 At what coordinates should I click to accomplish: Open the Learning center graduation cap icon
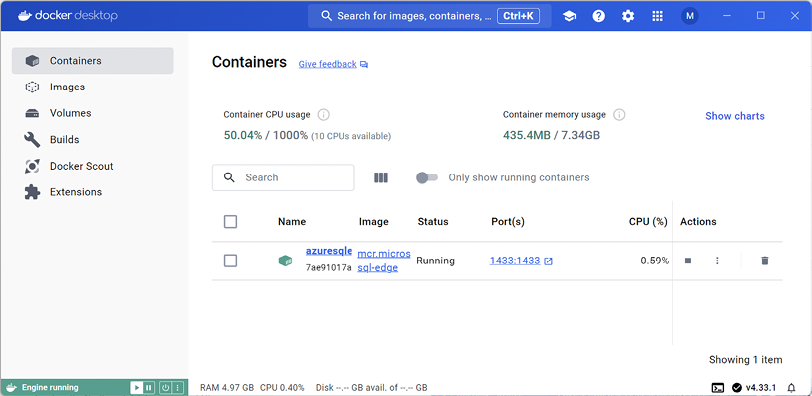[x=569, y=16]
